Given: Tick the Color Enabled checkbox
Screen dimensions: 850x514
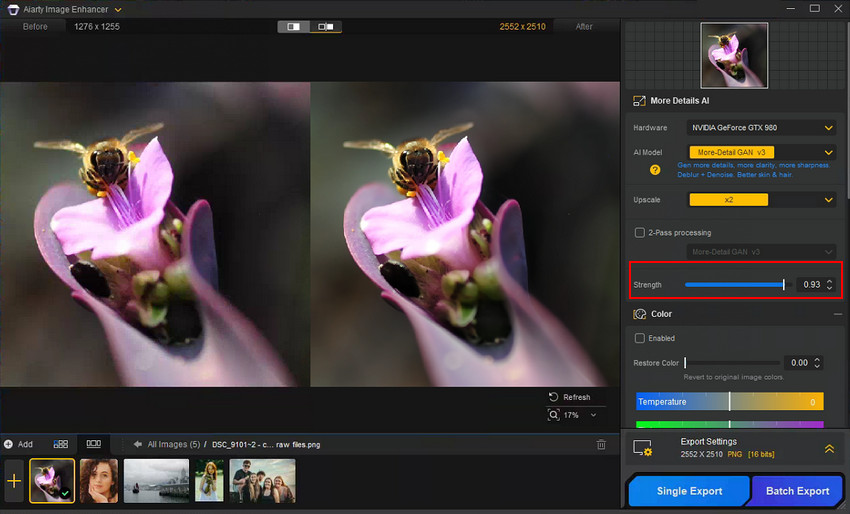Looking at the screenshot, I should [x=640, y=338].
